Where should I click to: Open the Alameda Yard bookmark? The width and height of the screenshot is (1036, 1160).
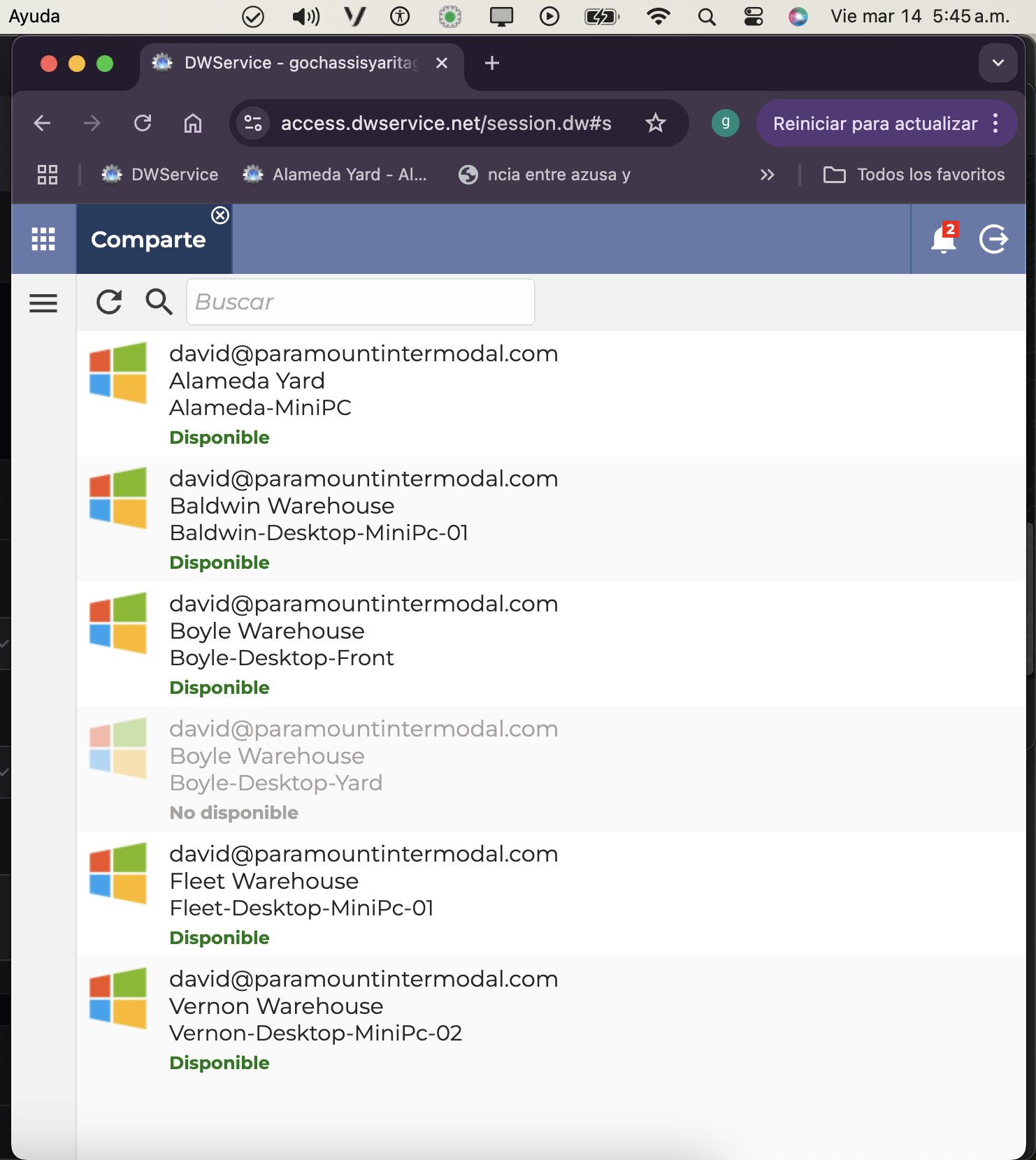click(334, 175)
